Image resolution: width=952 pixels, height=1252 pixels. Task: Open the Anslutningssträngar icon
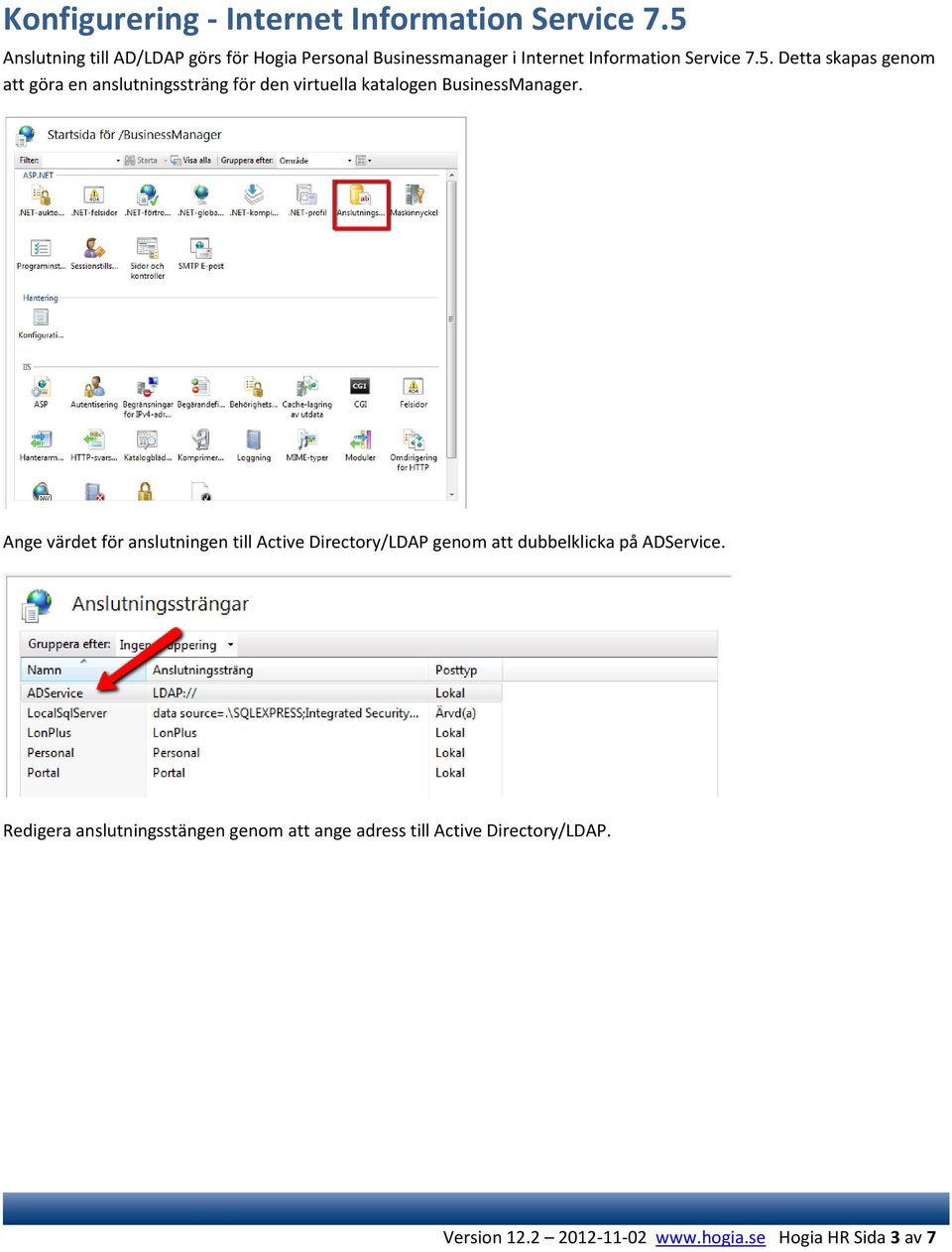click(x=361, y=202)
